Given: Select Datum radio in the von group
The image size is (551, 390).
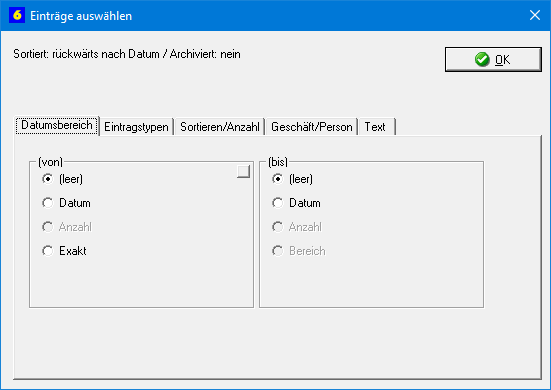Looking at the screenshot, I should tap(66, 203).
